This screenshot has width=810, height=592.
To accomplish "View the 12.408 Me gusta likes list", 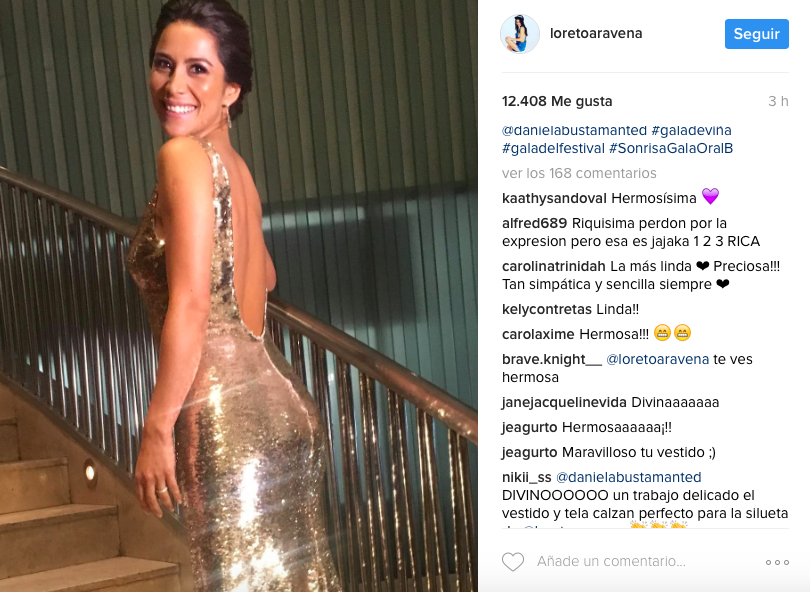I will [557, 101].
